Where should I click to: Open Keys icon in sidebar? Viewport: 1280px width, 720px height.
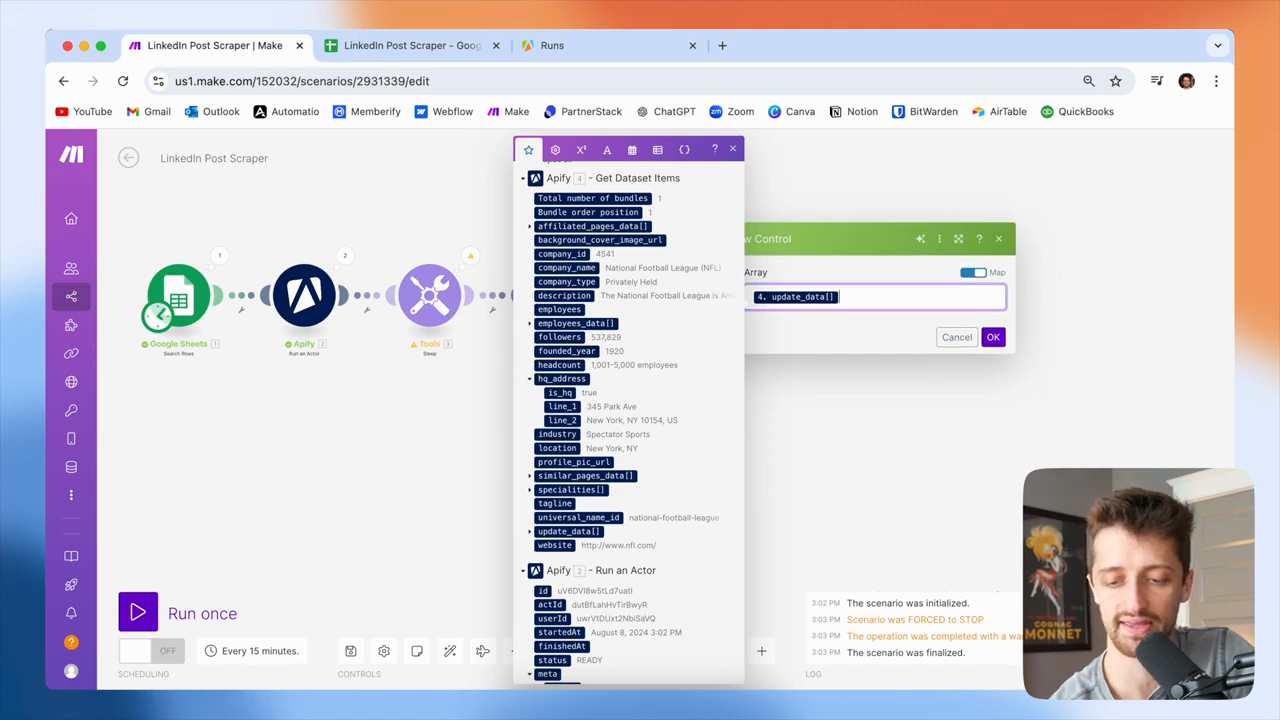[71, 410]
